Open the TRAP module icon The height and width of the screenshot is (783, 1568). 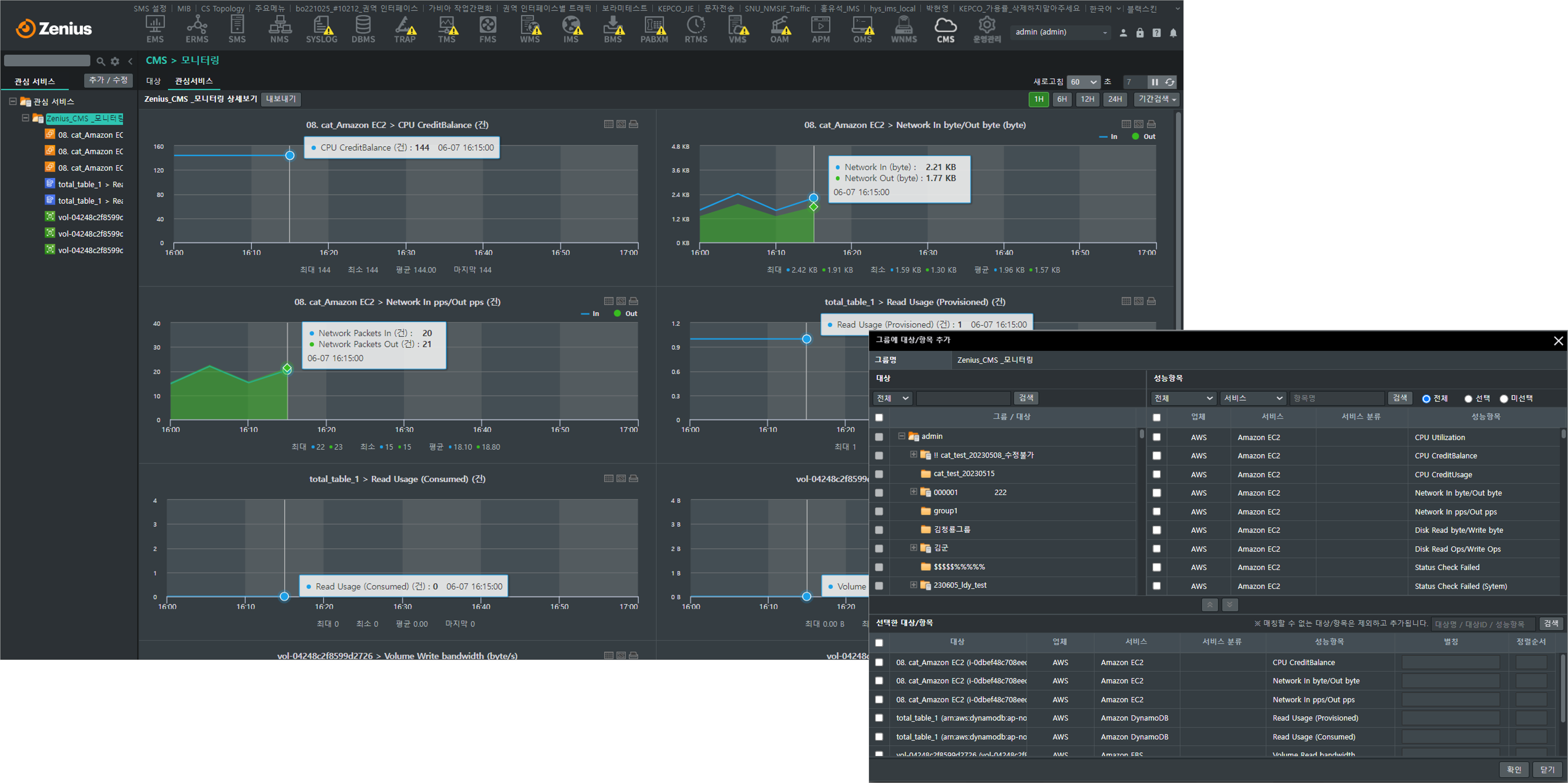405,29
